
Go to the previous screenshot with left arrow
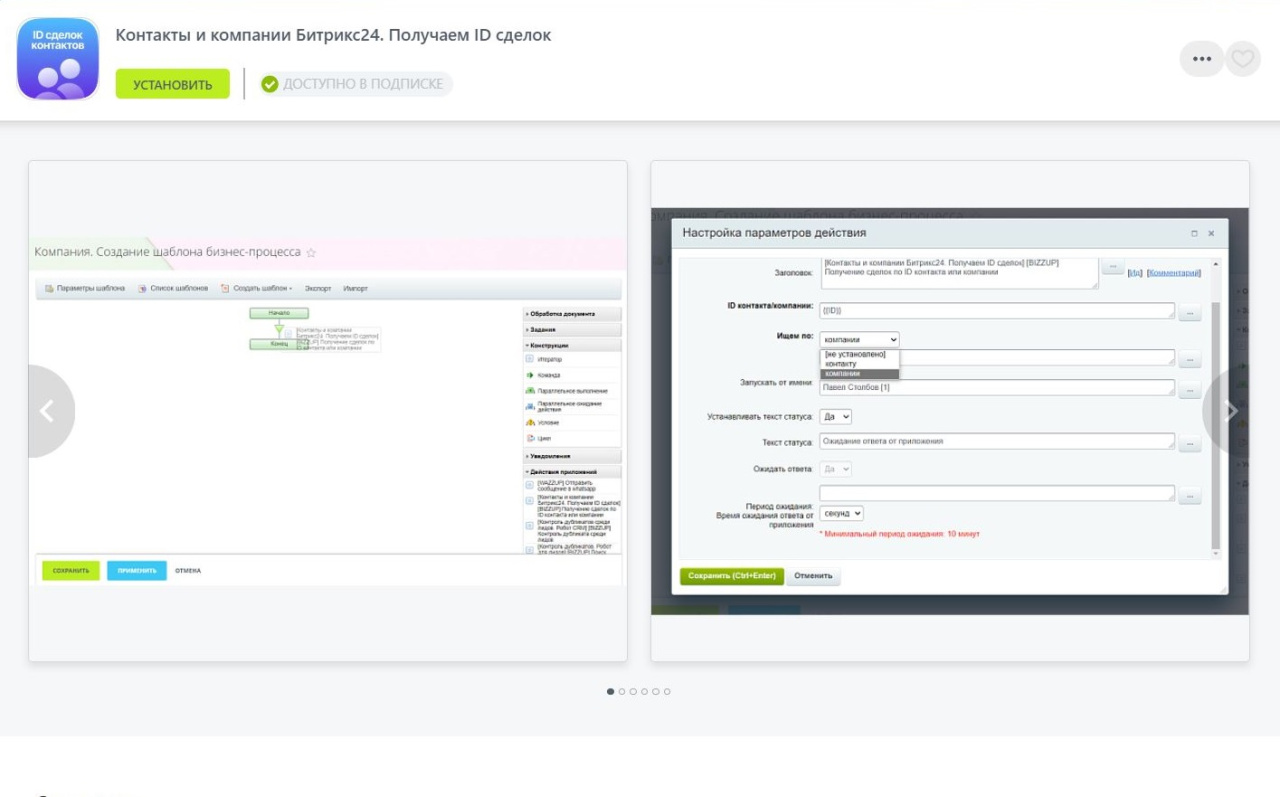click(x=47, y=411)
